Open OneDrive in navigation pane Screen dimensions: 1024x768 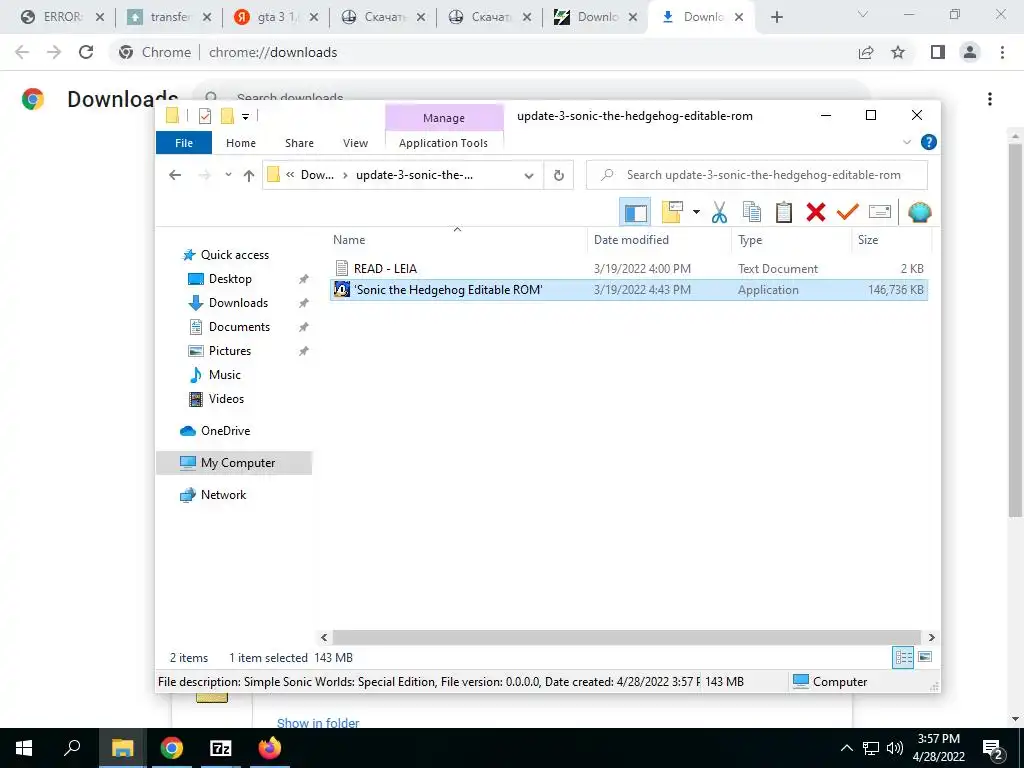pos(225,431)
